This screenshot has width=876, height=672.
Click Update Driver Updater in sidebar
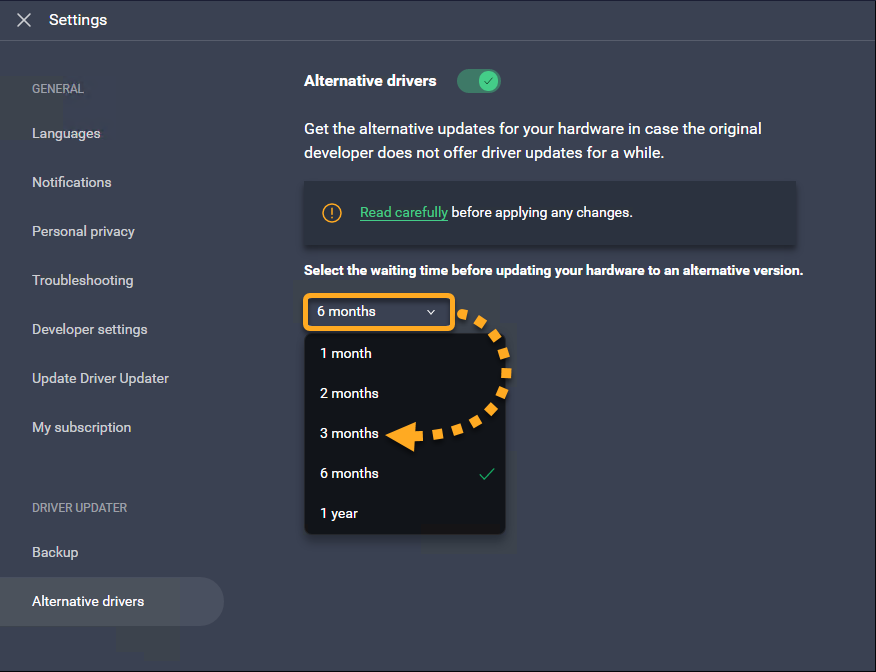[100, 378]
